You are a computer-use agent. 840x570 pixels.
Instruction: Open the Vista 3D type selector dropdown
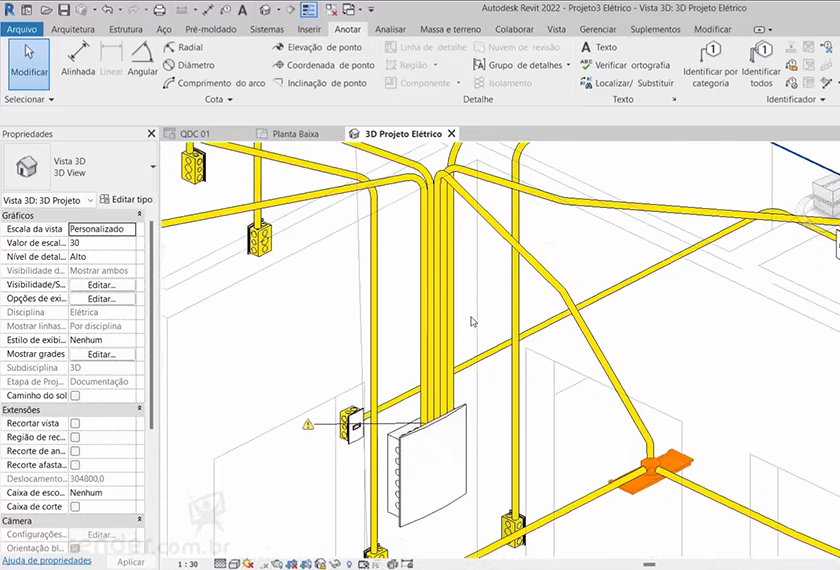click(x=153, y=166)
